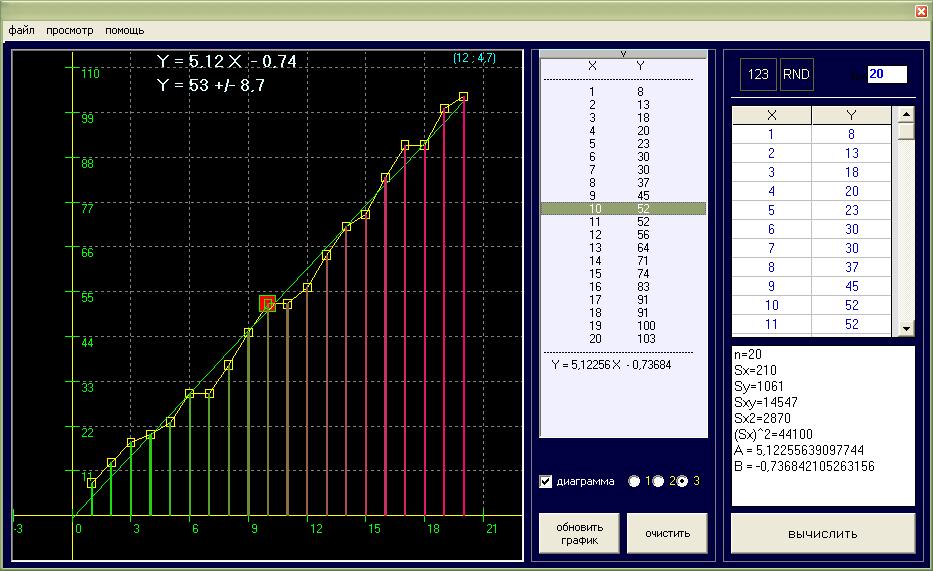This screenshot has height=571, width=933.
Task: Open the файл menu
Action: 21,30
